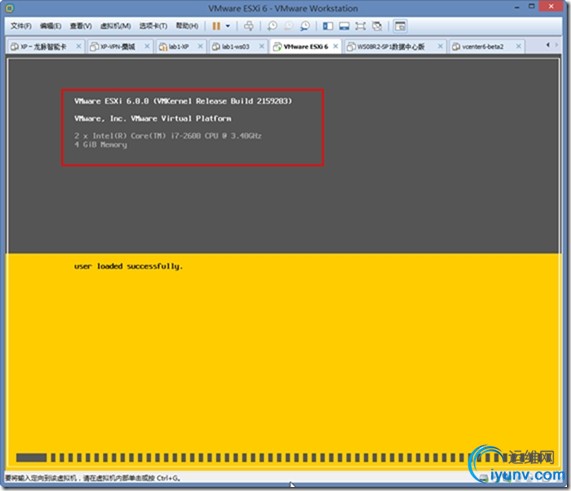Open the 查看(V) menu
The width and height of the screenshot is (571, 491).
point(80,26)
